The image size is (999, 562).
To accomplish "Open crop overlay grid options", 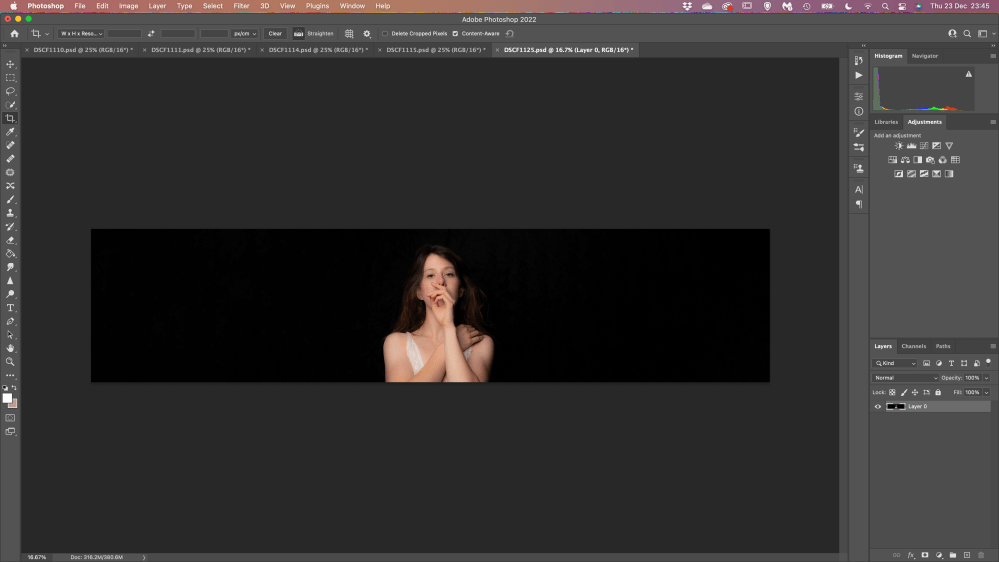I will click(x=349, y=33).
